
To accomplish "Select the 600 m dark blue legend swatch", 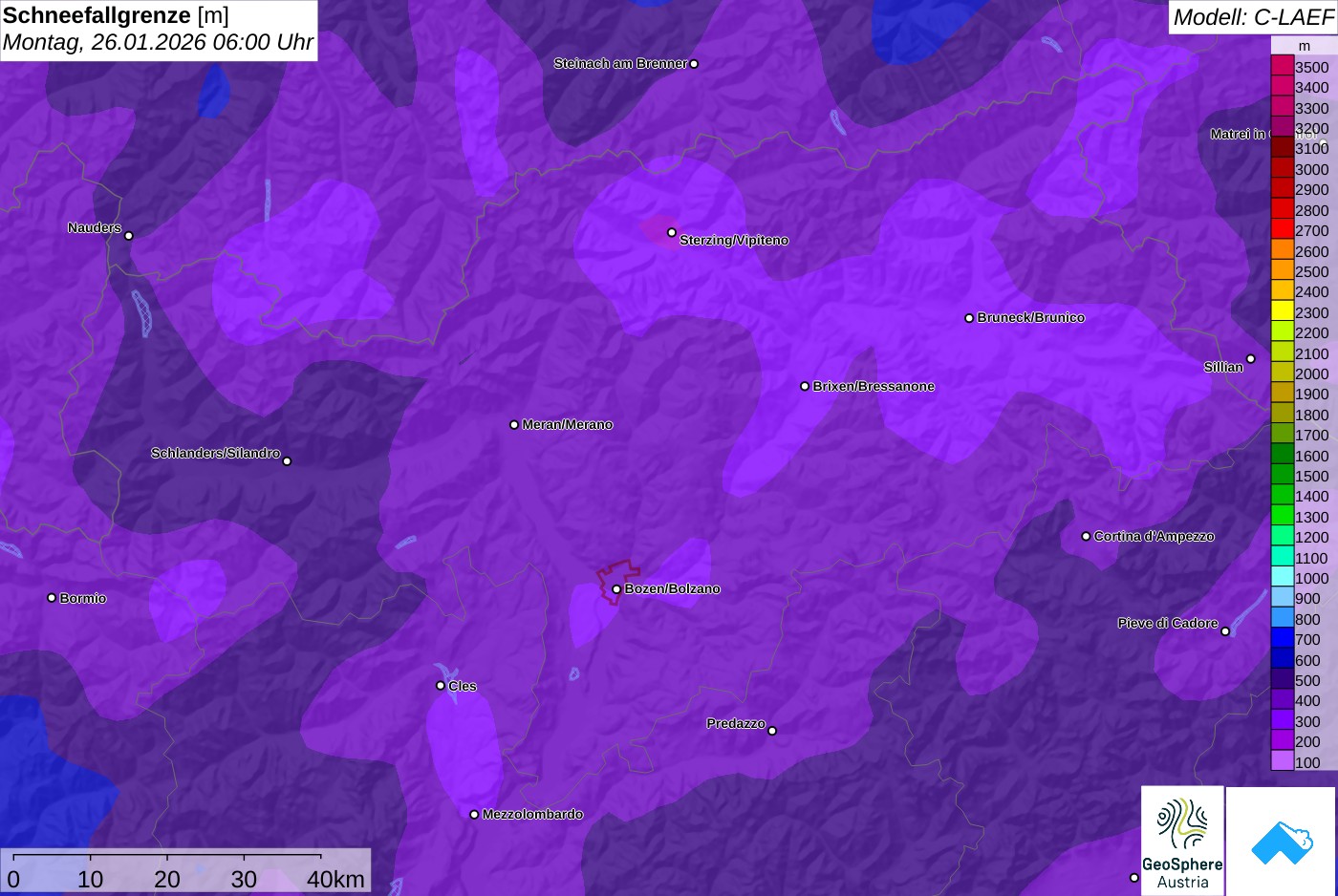I will [1282, 659].
